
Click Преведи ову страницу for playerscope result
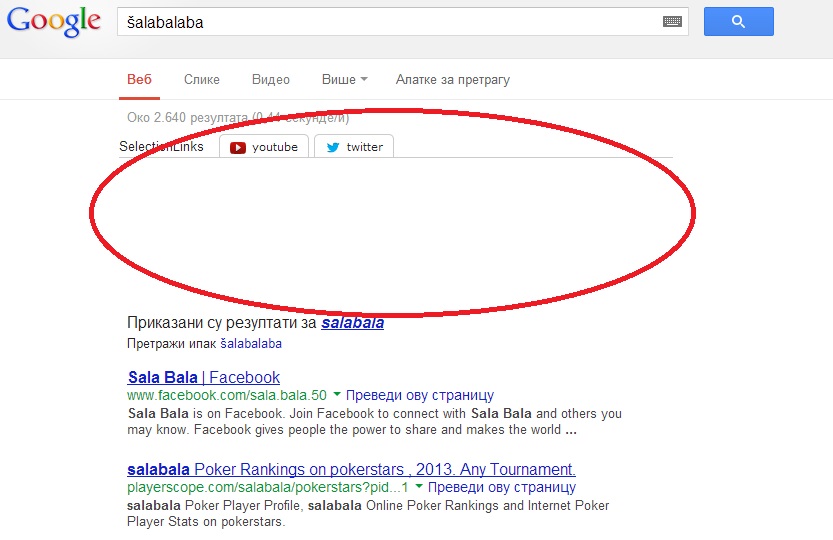502,487
